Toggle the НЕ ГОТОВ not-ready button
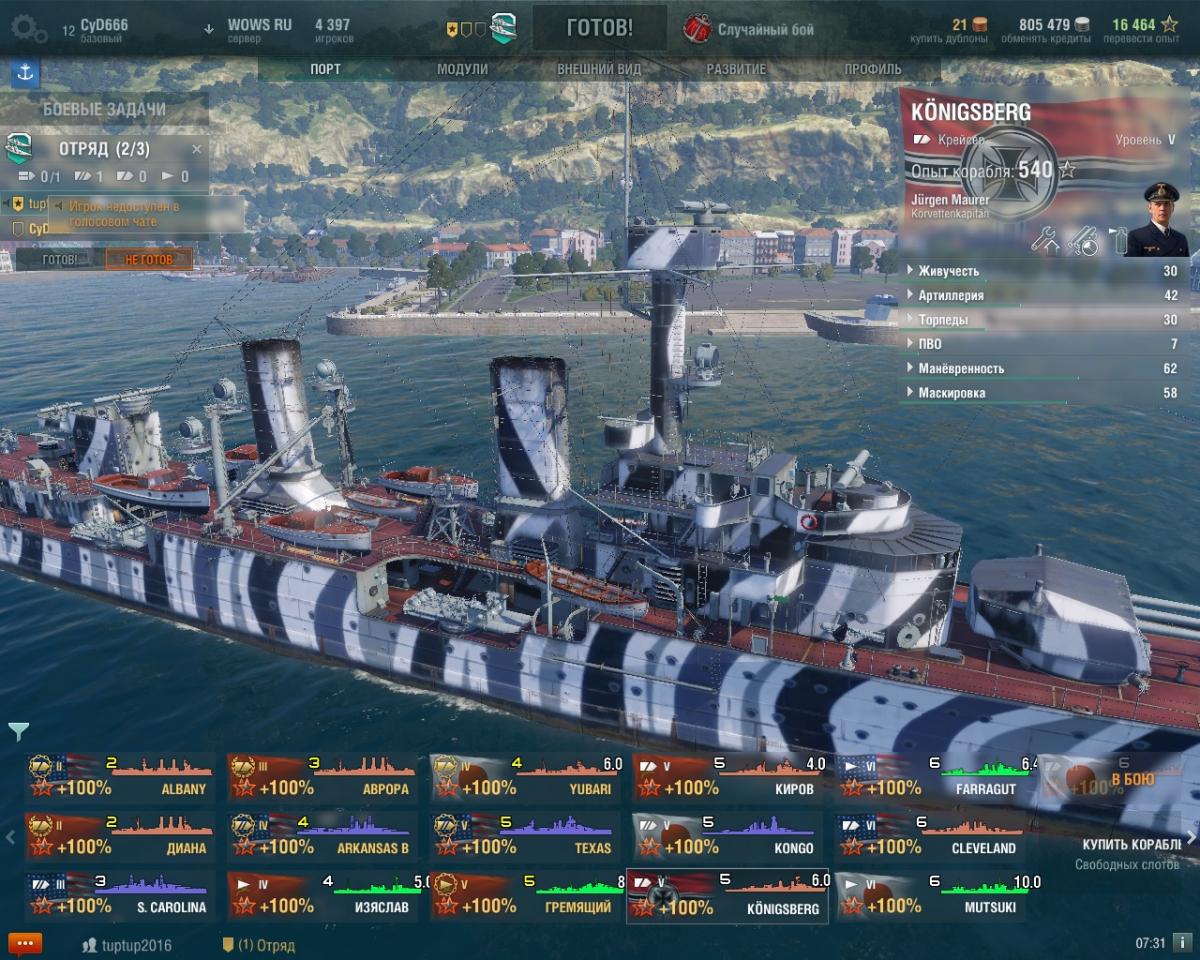This screenshot has width=1200, height=960. [x=149, y=259]
